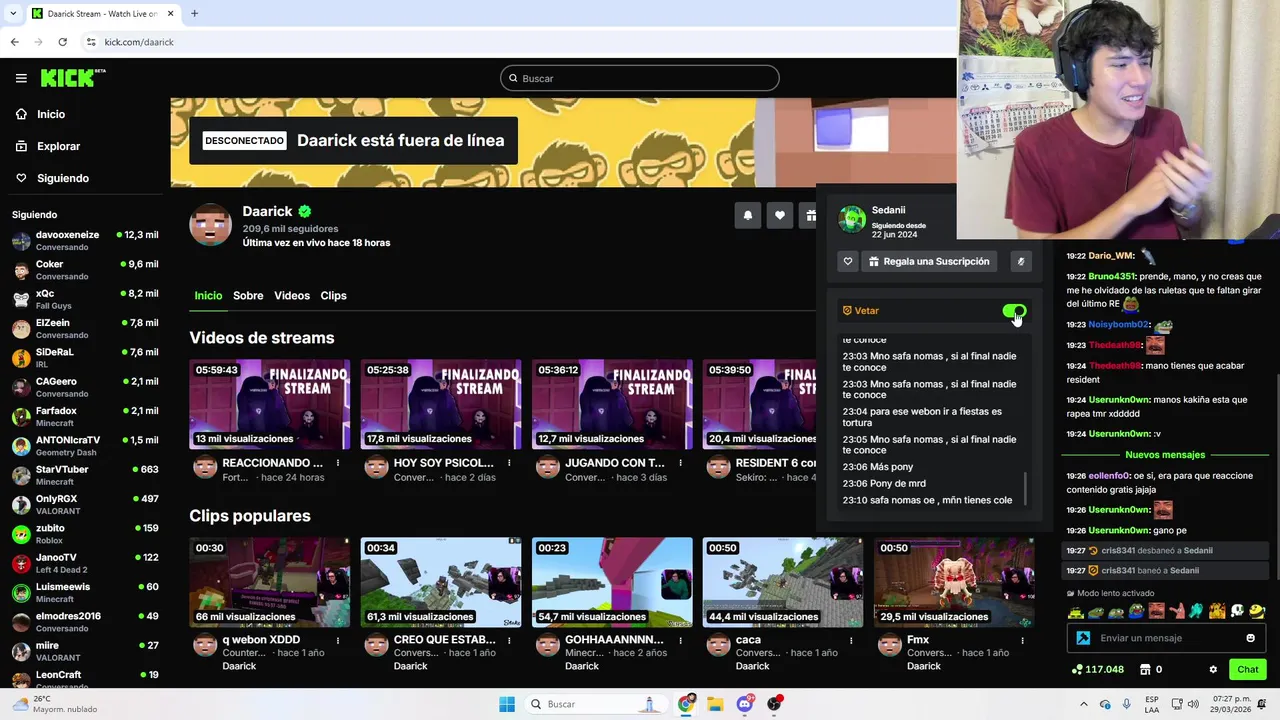Open chat settings gear
This screenshot has width=1280, height=720.
(x=1213, y=669)
